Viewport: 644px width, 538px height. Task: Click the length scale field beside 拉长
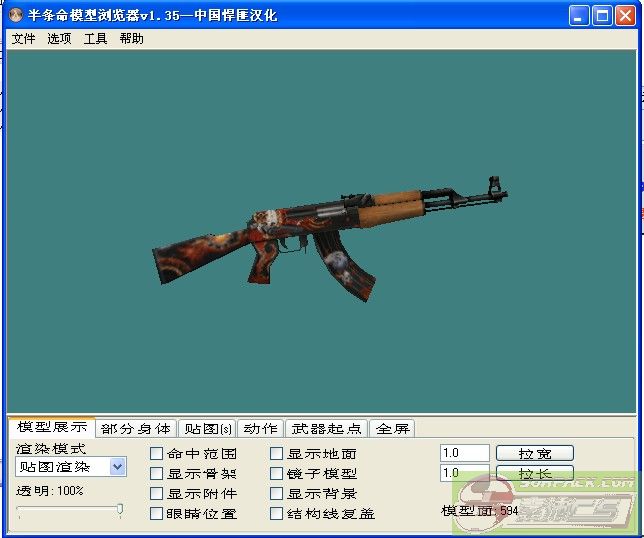click(x=465, y=473)
